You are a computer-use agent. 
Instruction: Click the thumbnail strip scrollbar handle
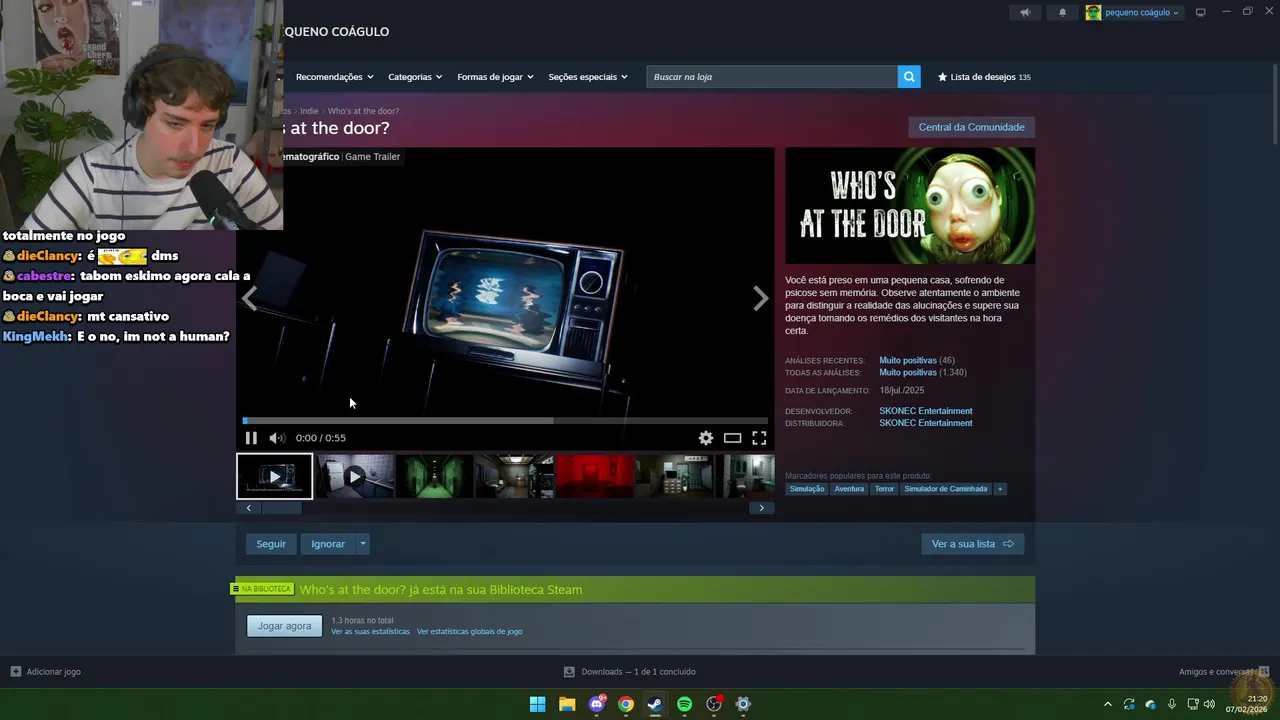click(x=281, y=508)
